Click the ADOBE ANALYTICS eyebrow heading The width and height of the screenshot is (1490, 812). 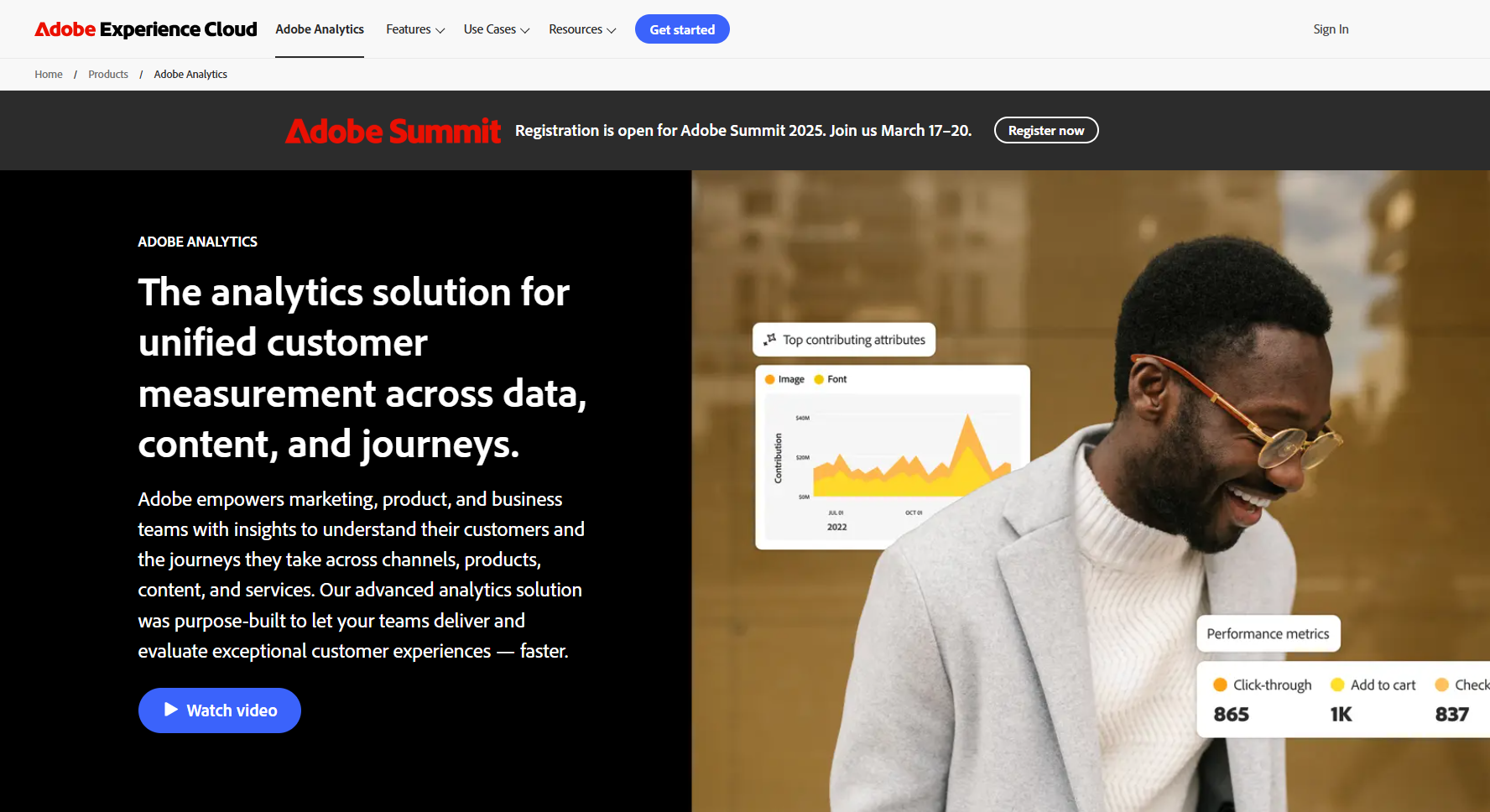coord(197,242)
